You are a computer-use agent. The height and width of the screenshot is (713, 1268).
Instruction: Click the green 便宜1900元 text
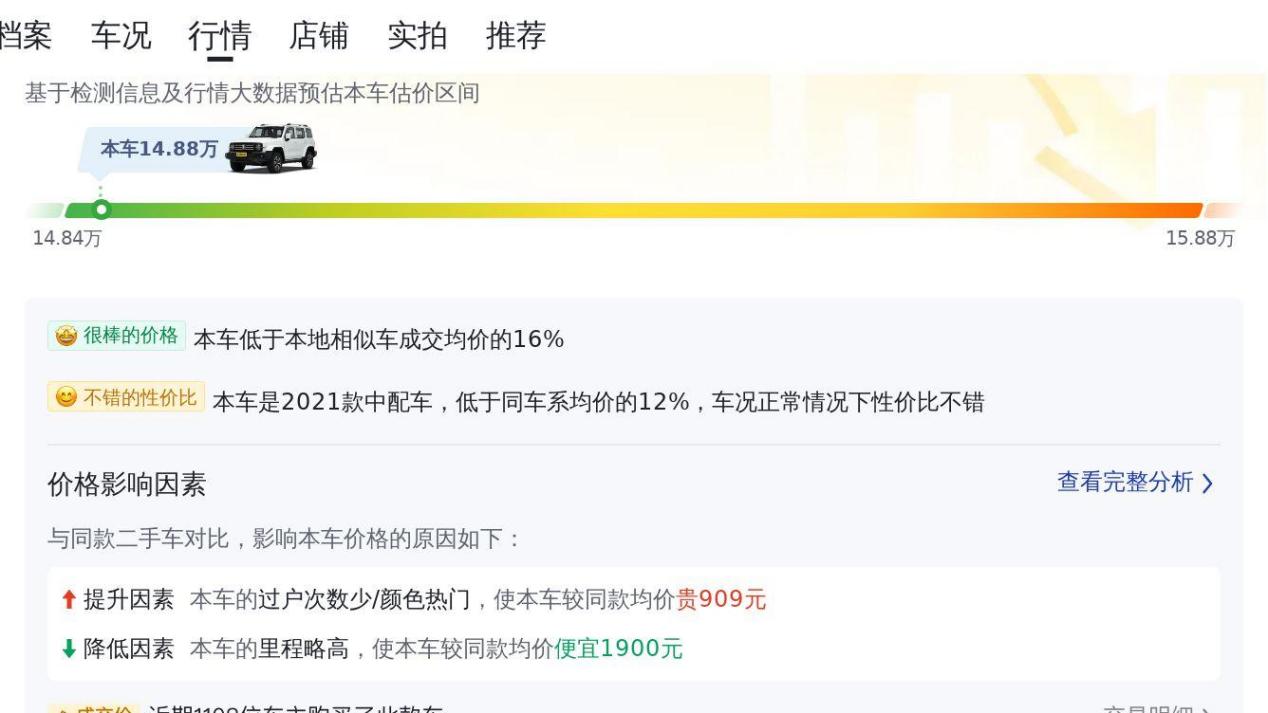pos(618,649)
